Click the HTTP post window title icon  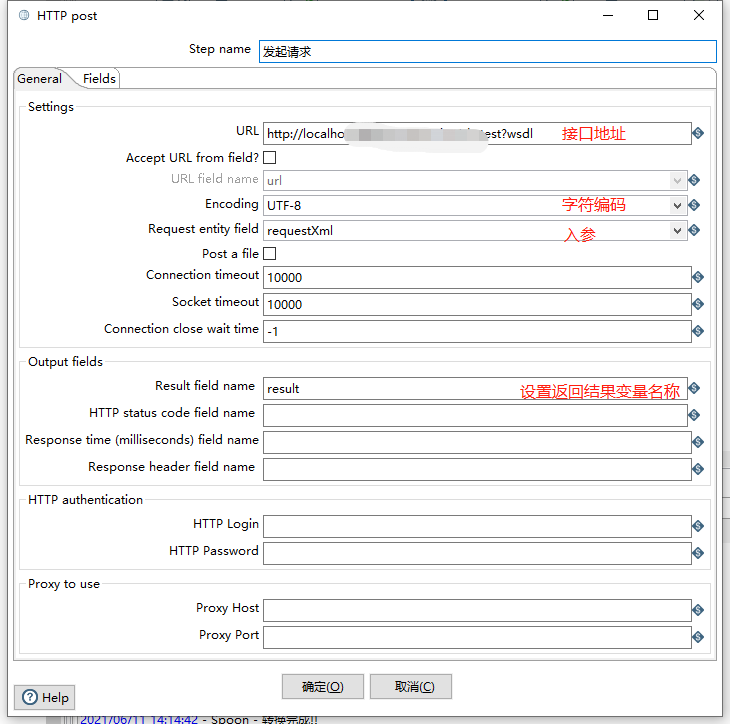pyautogui.click(x=24, y=15)
